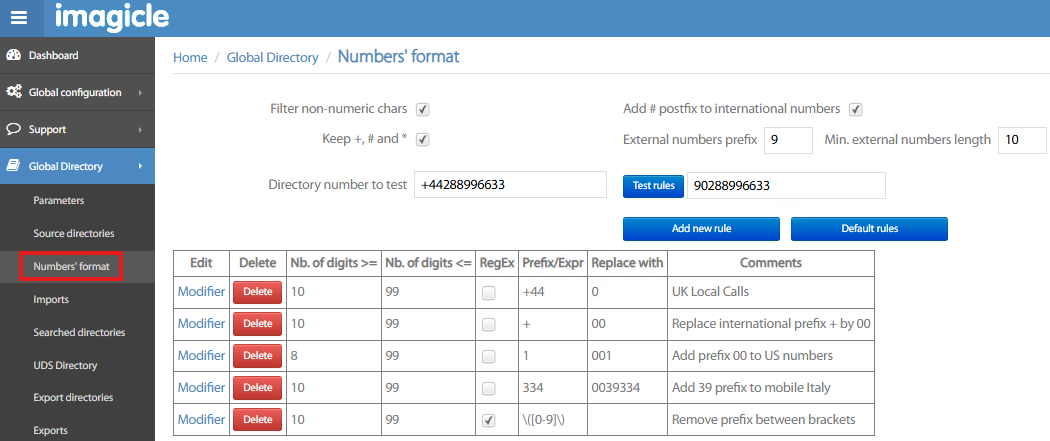Image resolution: width=1050 pixels, height=441 pixels.
Task: Collapse the Global Directory menu arrow
Action: (x=140, y=166)
